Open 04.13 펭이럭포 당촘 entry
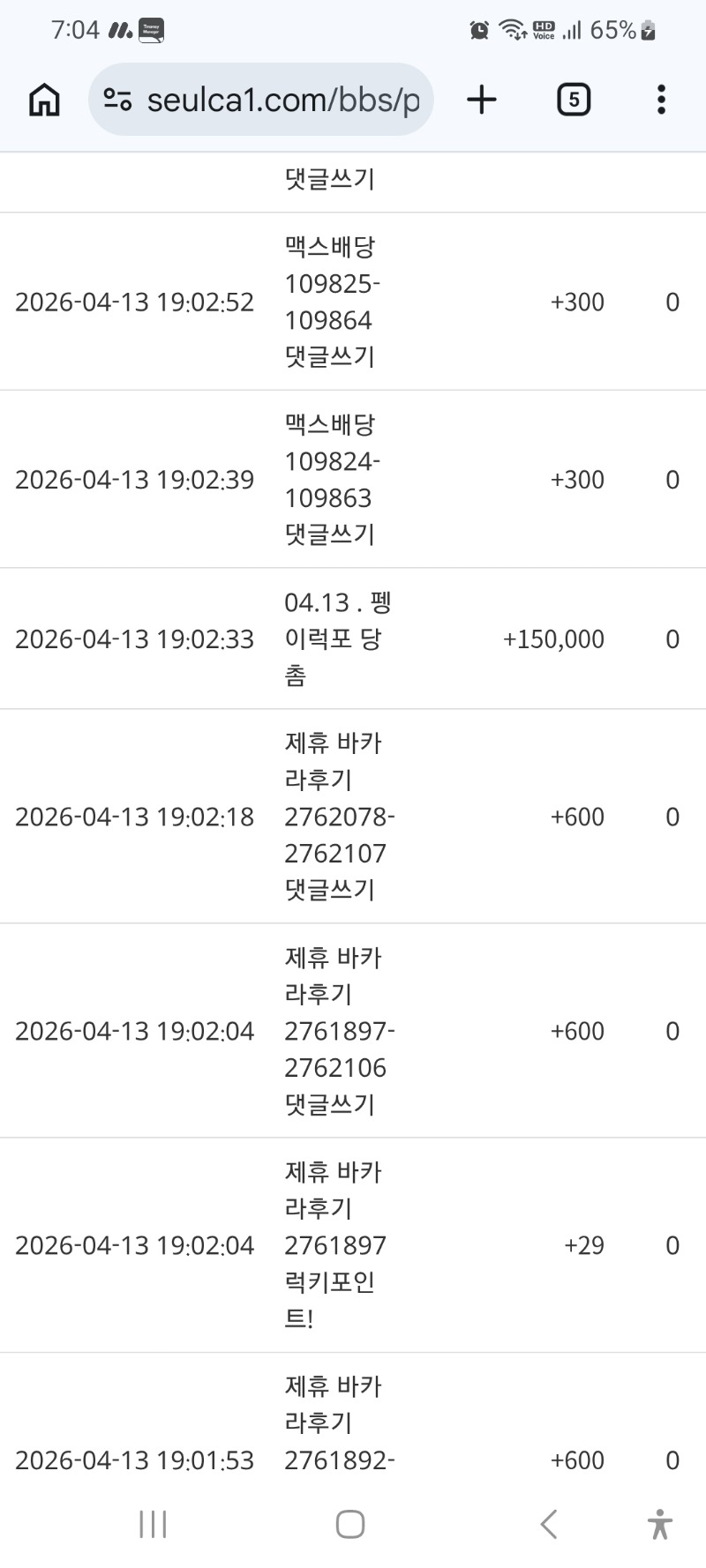The width and height of the screenshot is (706, 1568). pos(337,638)
